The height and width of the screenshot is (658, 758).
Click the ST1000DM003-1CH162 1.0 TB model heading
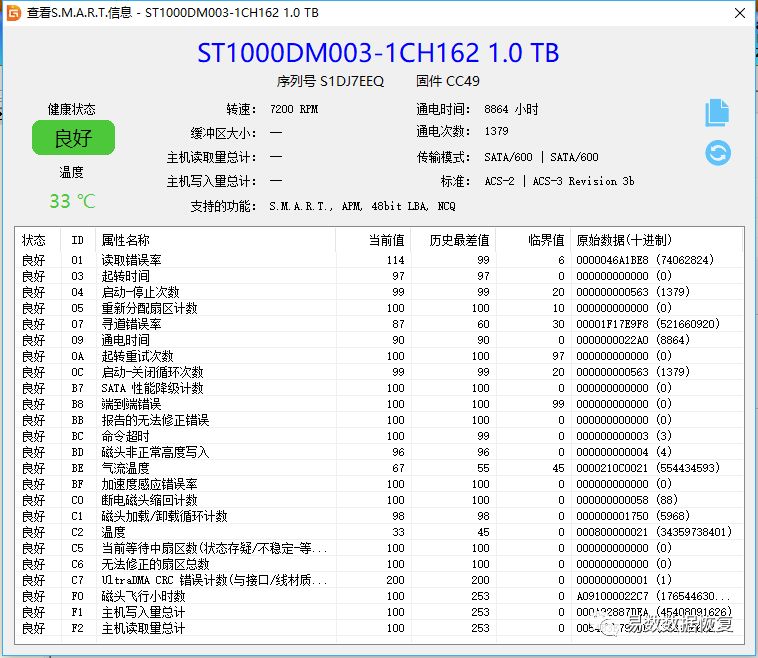click(378, 52)
